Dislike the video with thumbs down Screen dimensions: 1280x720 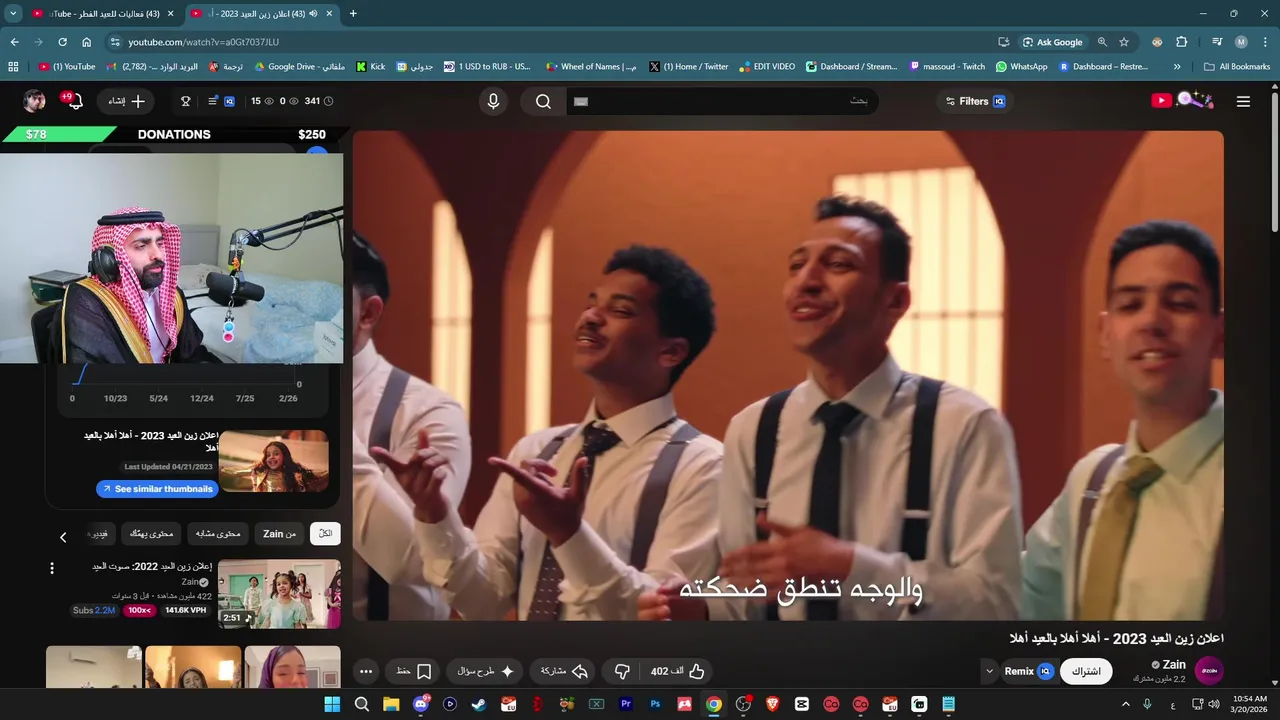[622, 671]
